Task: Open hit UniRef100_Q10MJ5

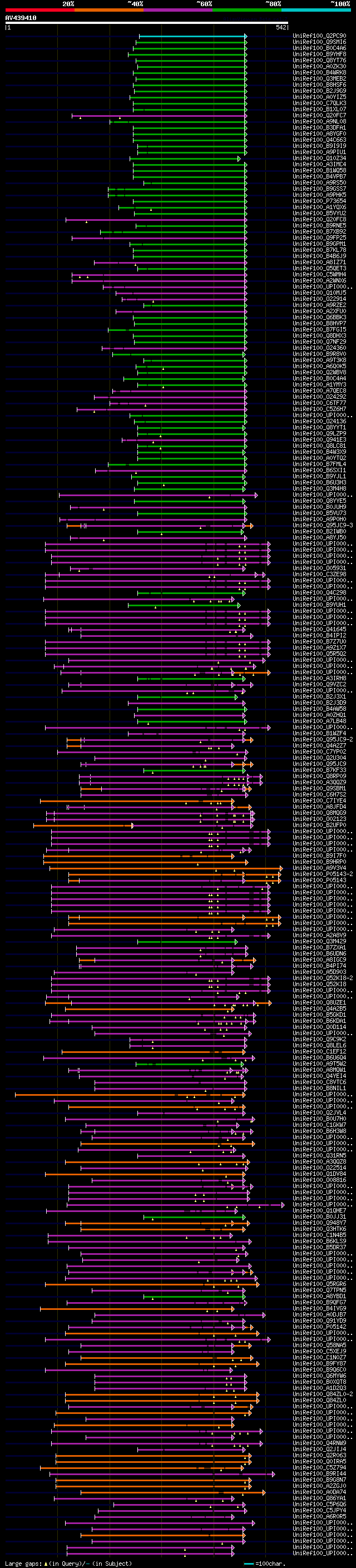Action: click(x=319, y=293)
